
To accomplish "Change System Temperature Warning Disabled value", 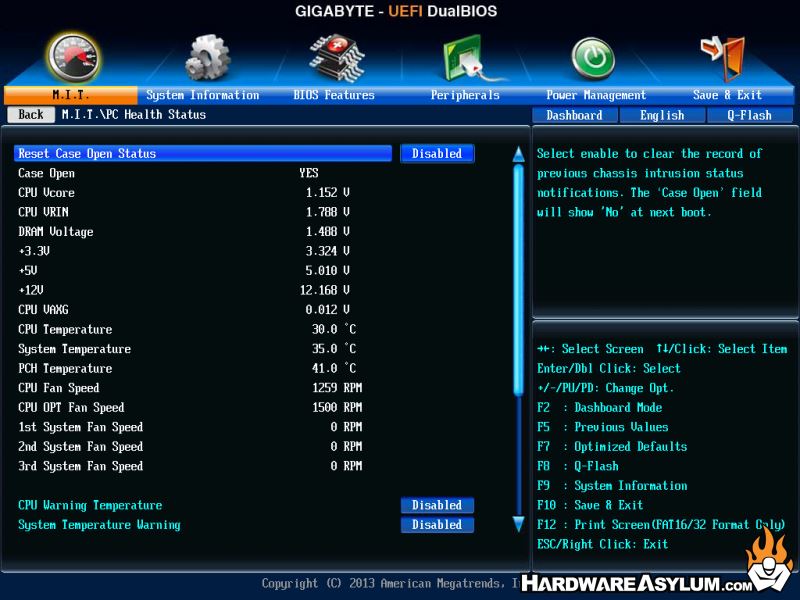I will tap(437, 524).
